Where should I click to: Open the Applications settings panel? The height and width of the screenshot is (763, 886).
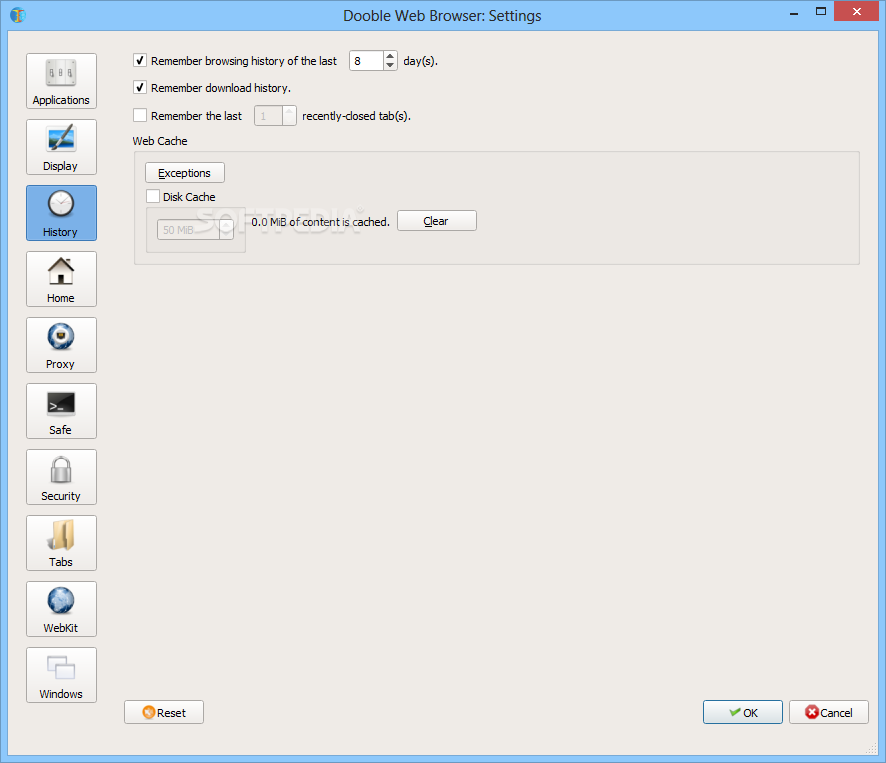click(61, 81)
